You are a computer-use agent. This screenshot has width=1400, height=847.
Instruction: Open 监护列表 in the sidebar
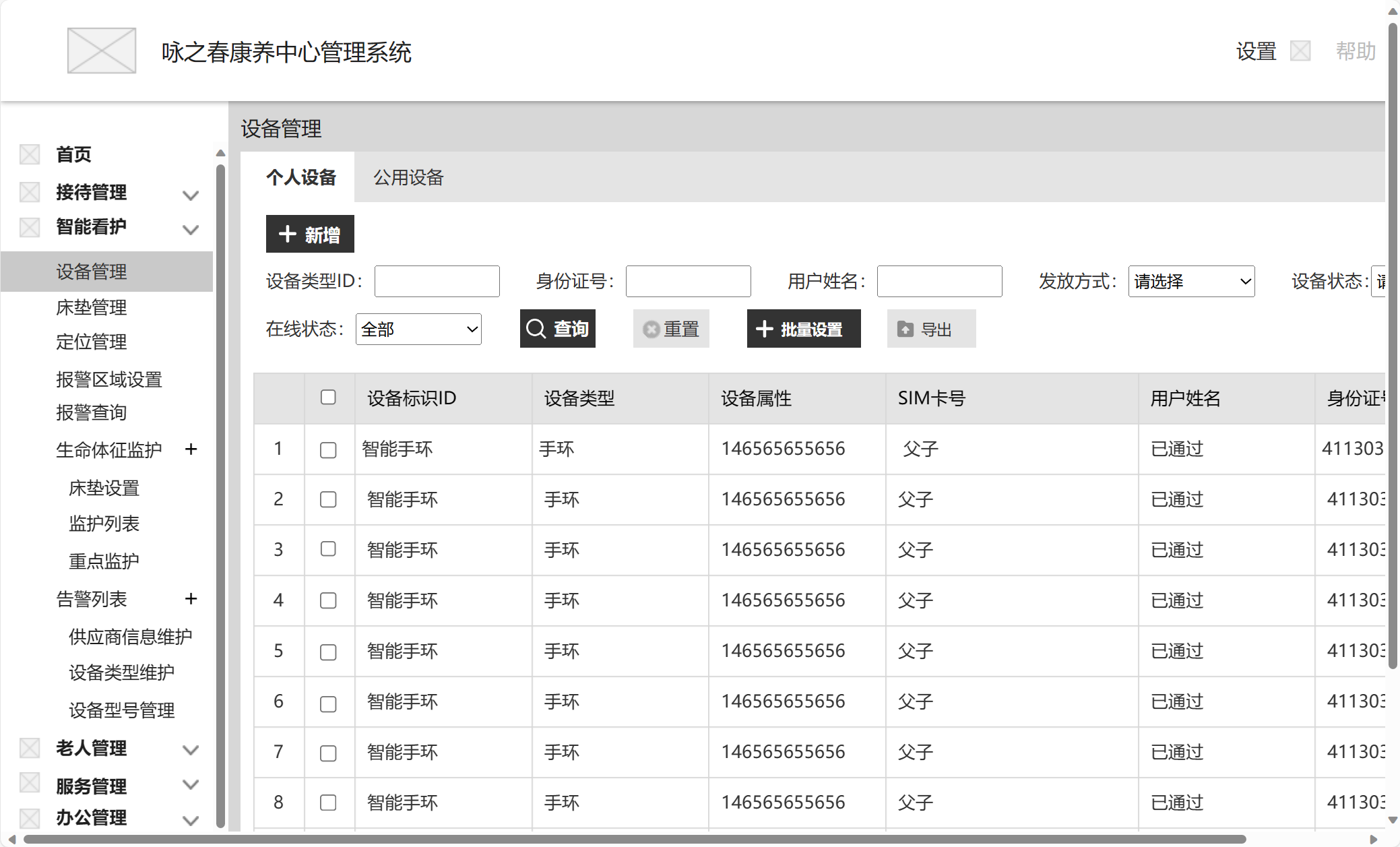click(x=104, y=524)
